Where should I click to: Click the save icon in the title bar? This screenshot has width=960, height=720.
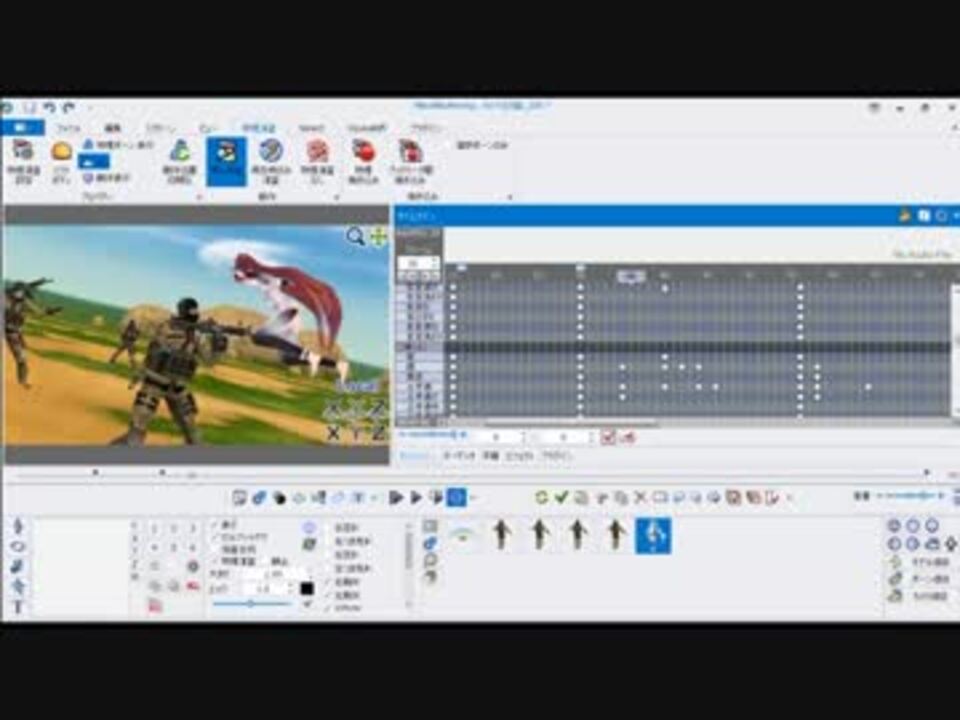29,108
